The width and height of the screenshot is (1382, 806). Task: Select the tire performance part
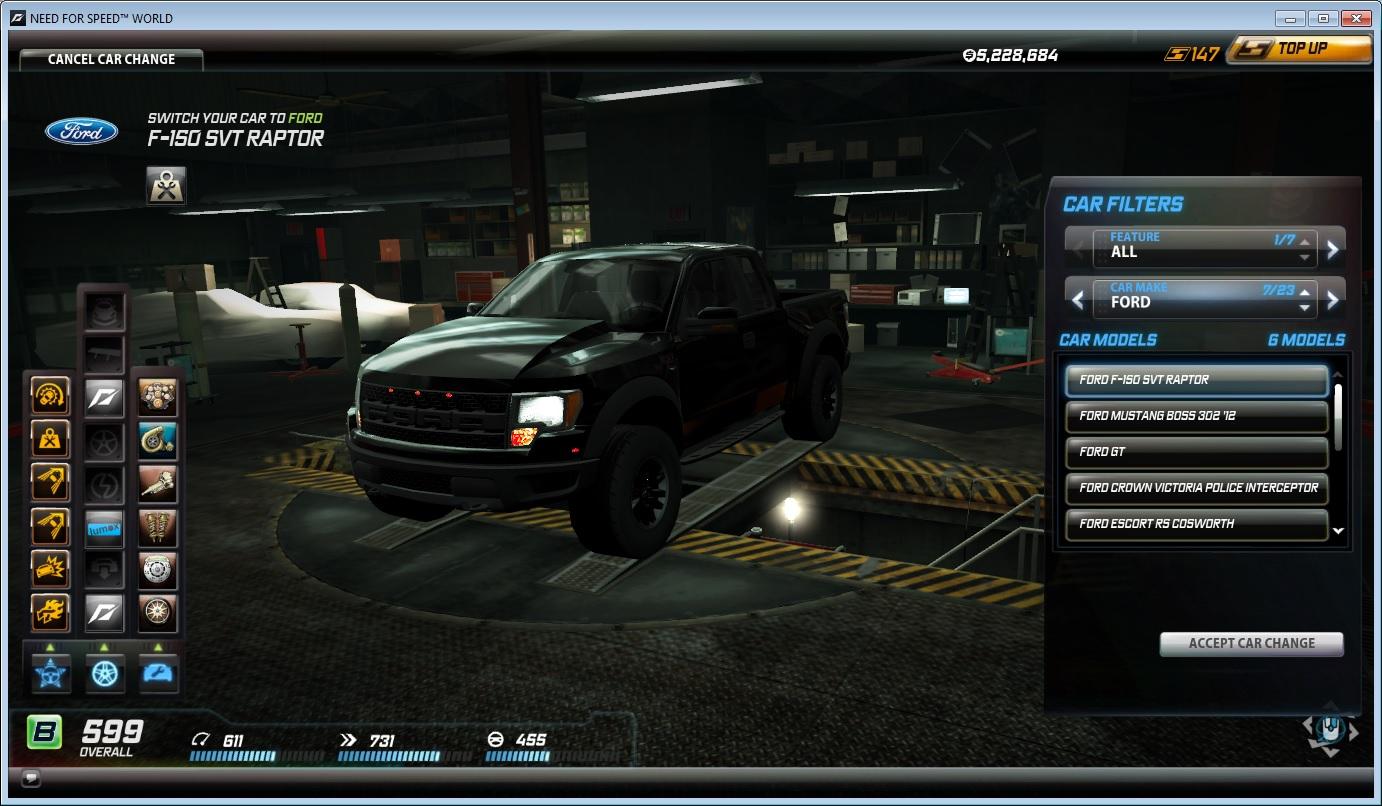coord(158,611)
